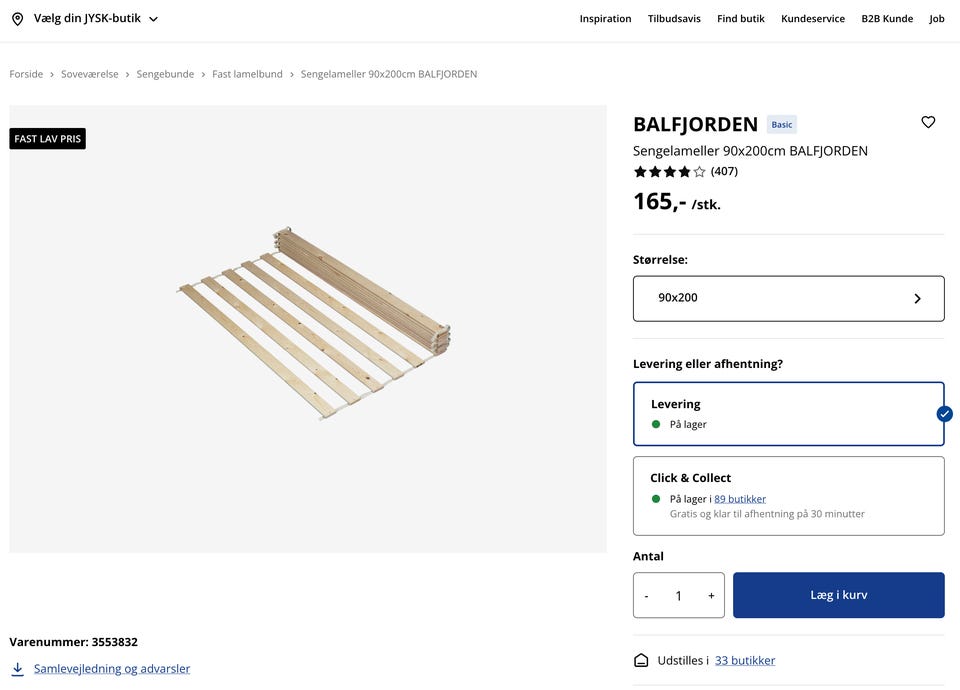Click the chevron beside Vælg din JYSK-butik
The width and height of the screenshot is (960, 690).
click(152, 17)
